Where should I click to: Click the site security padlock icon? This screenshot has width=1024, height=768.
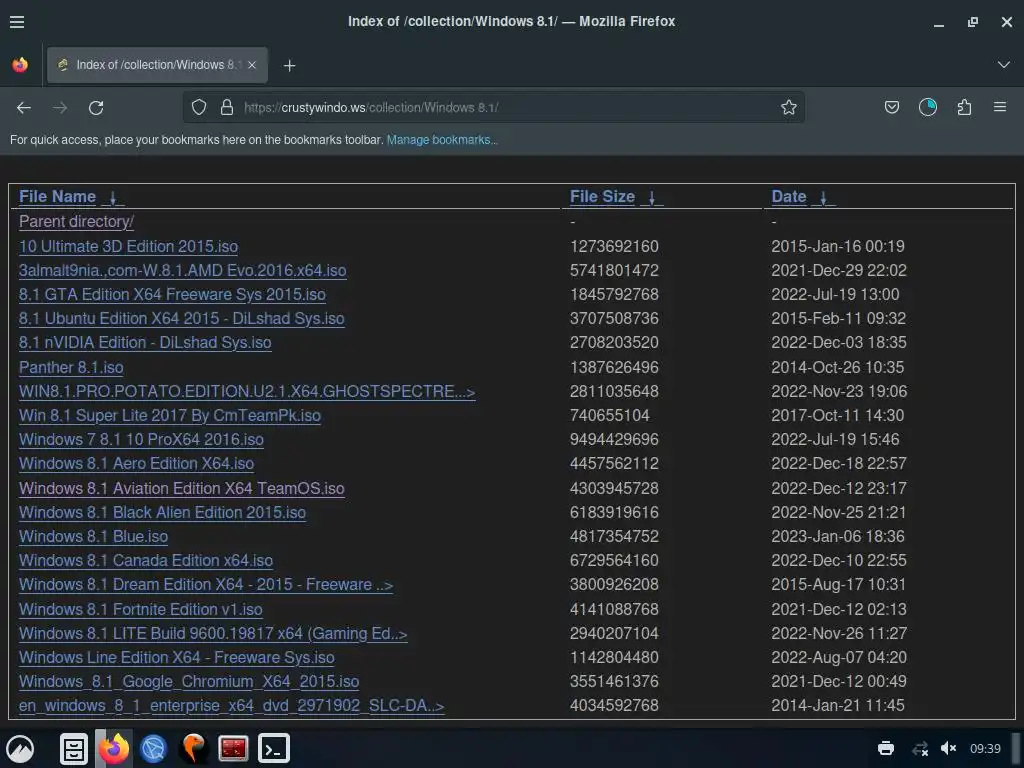tap(227, 107)
